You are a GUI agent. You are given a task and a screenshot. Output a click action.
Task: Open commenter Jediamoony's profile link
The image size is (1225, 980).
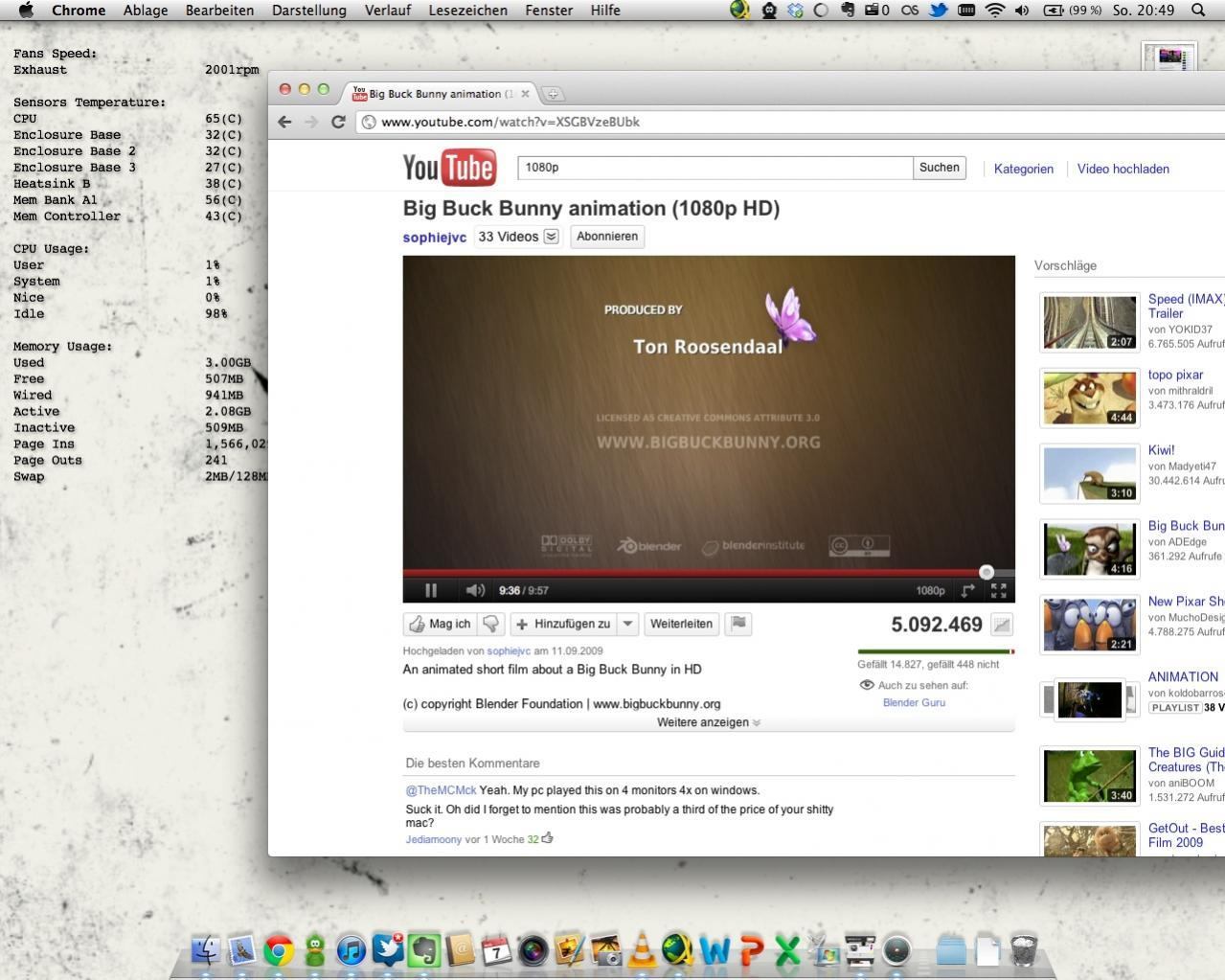tap(434, 839)
